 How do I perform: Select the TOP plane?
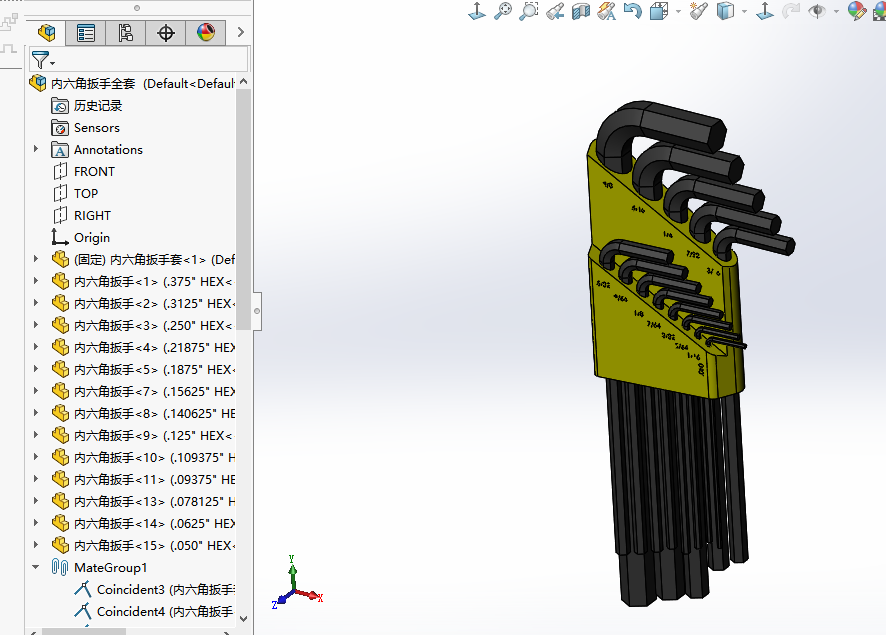tap(86, 194)
